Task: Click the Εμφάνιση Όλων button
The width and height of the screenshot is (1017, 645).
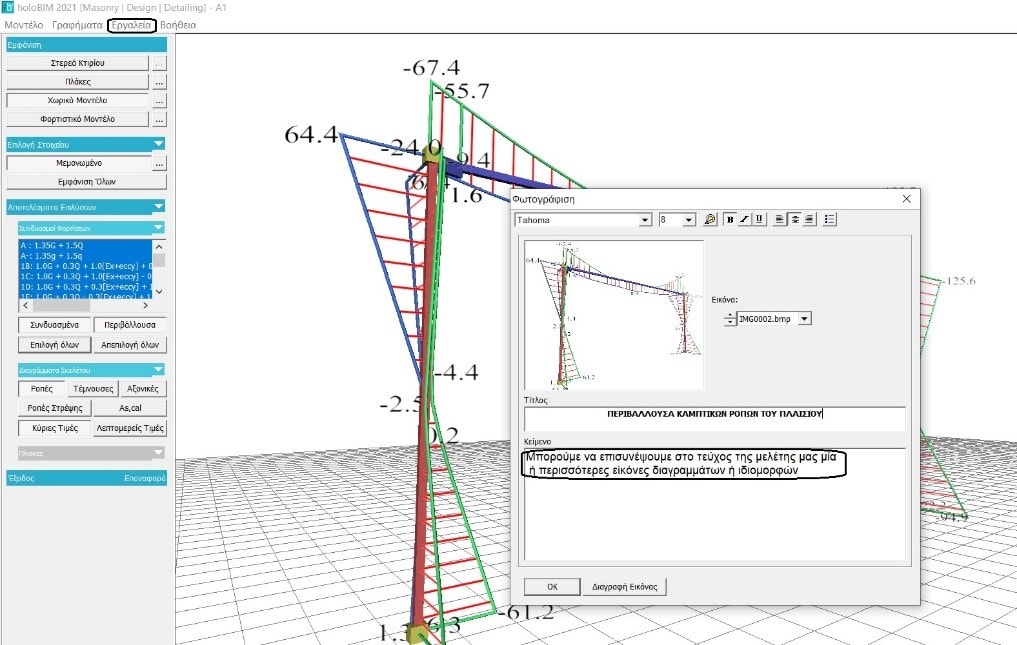Action: [86, 182]
